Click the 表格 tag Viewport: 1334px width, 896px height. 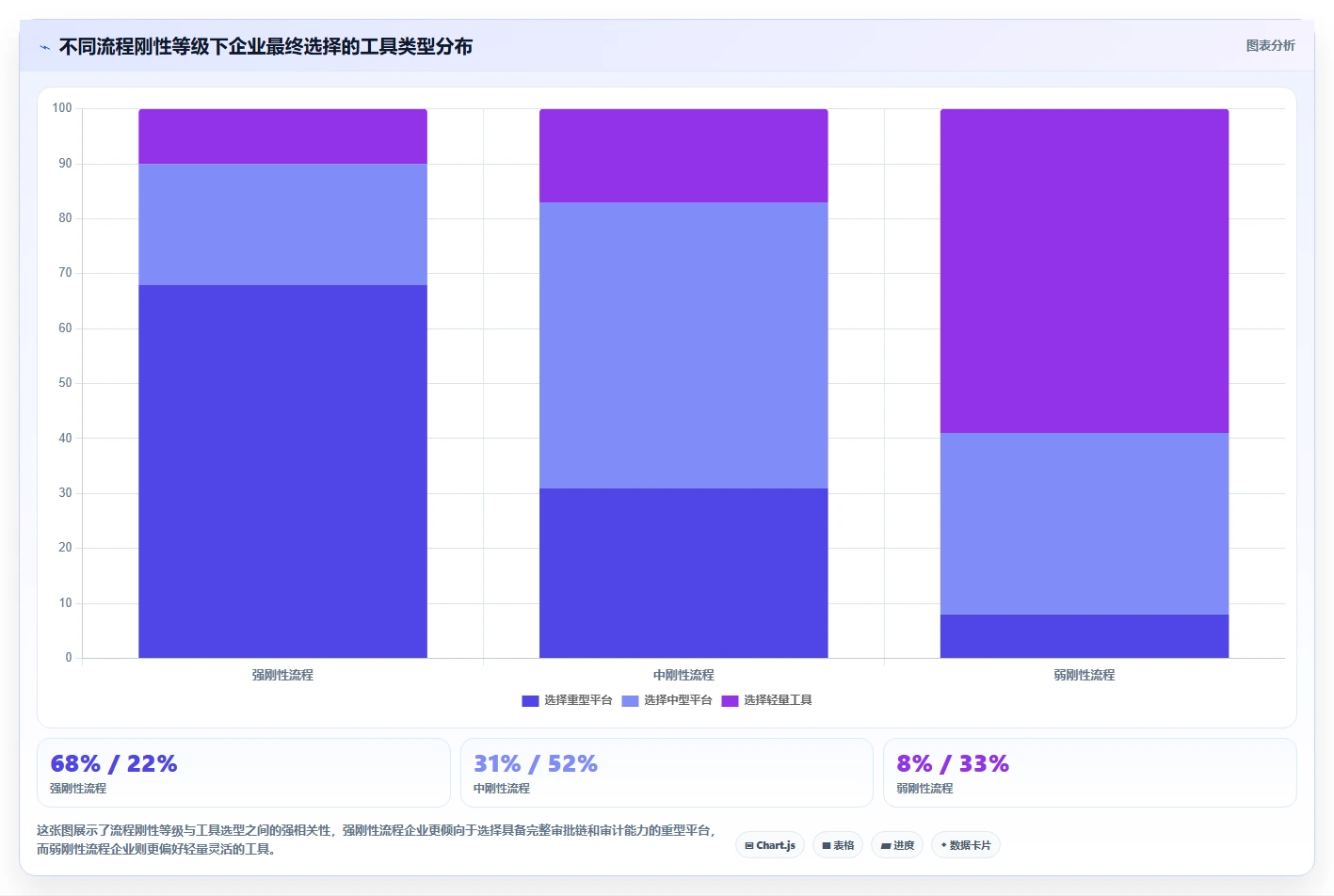point(838,845)
